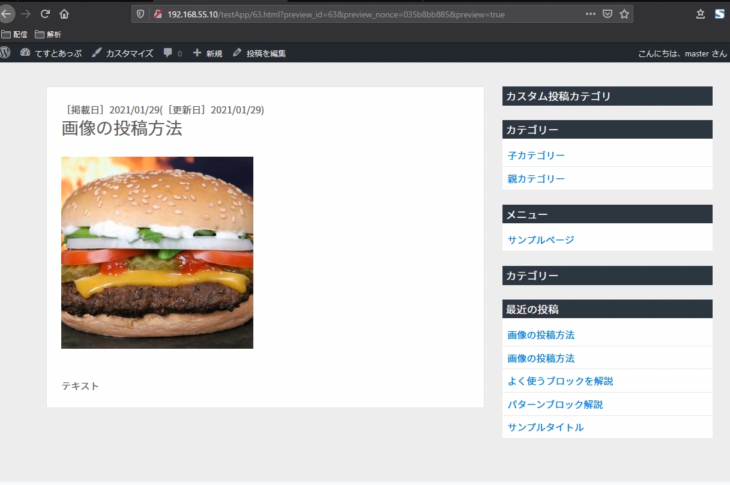Click the tracking protection shield icon
The width and height of the screenshot is (730, 485).
[x=140, y=14]
